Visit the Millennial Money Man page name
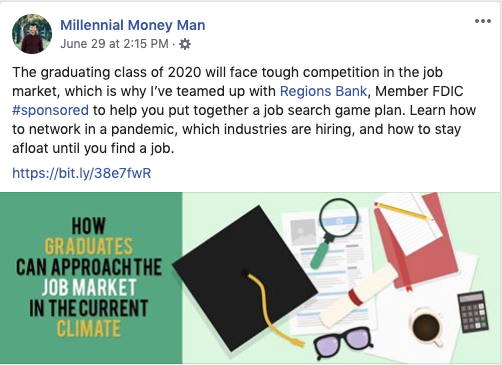Viewport: 502px width, 365px height. 133,25
